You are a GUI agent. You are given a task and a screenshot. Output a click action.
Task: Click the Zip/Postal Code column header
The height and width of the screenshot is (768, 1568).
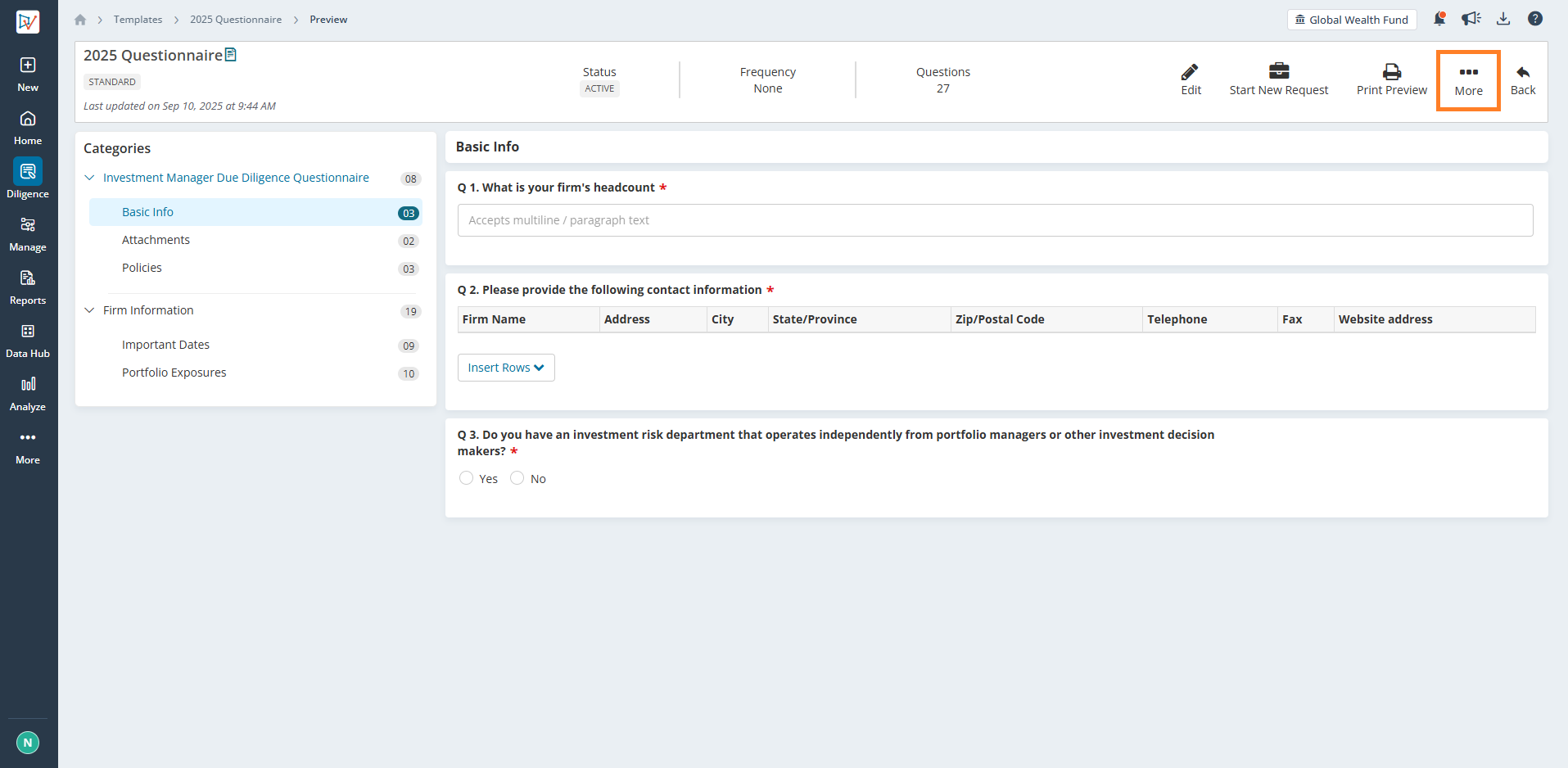(1046, 319)
